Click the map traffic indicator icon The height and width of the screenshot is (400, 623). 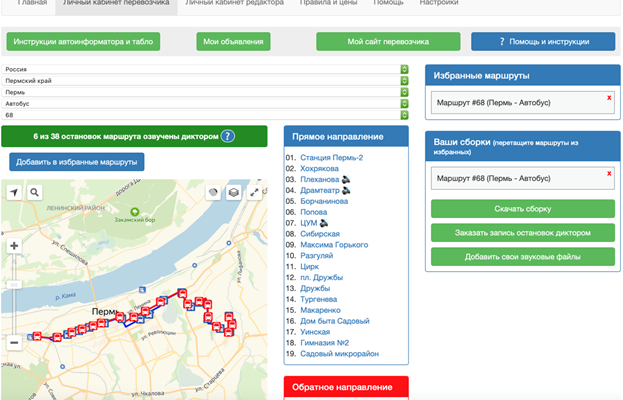213,192
